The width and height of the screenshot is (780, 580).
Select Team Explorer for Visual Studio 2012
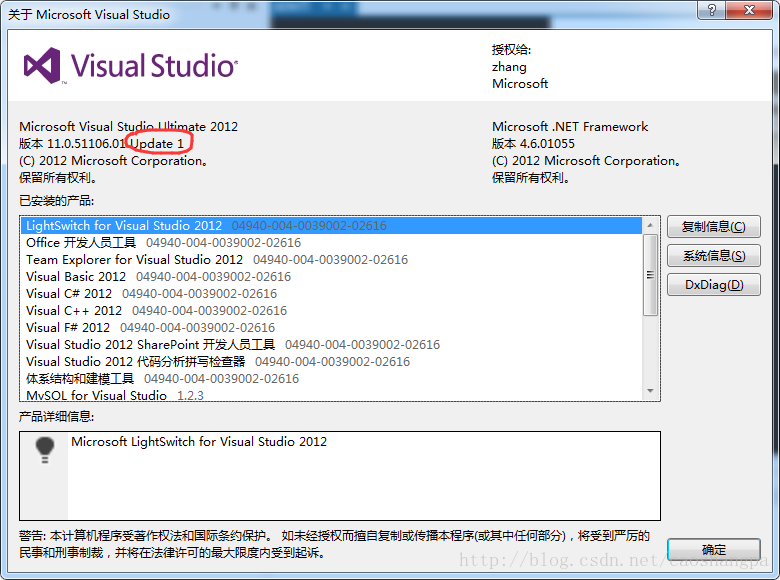(x=331, y=260)
